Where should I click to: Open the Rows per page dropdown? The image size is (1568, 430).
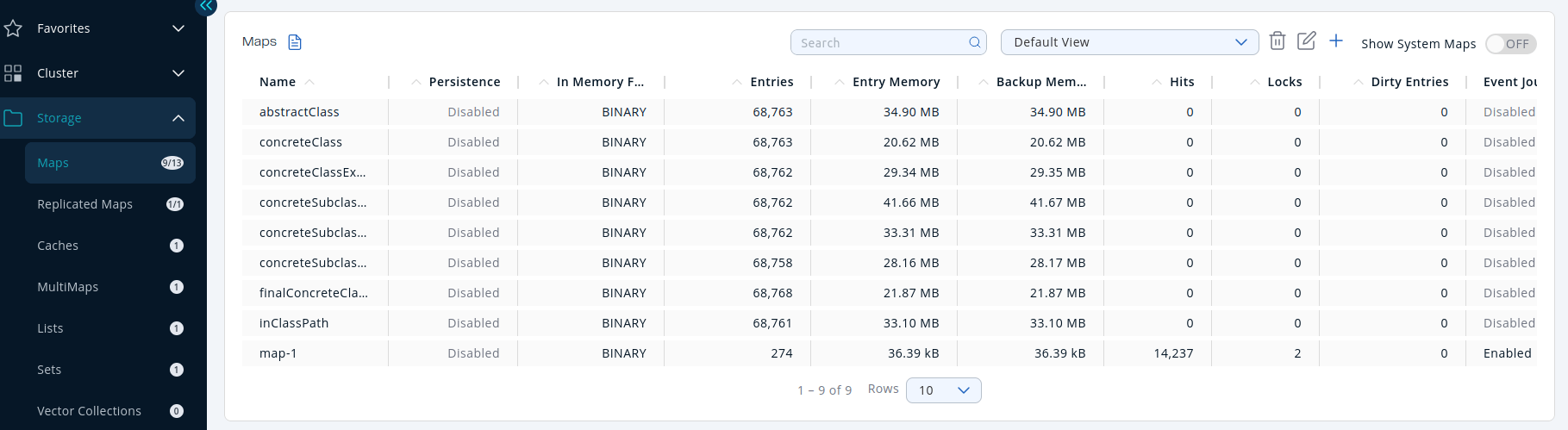coord(943,390)
